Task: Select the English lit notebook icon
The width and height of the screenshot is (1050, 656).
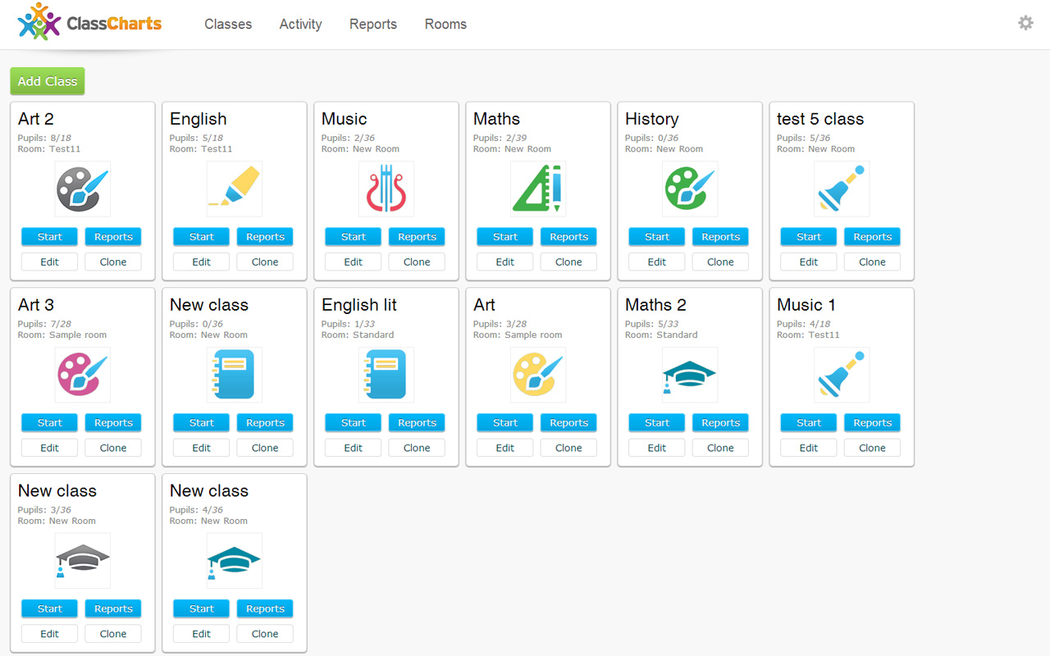Action: coord(386,375)
